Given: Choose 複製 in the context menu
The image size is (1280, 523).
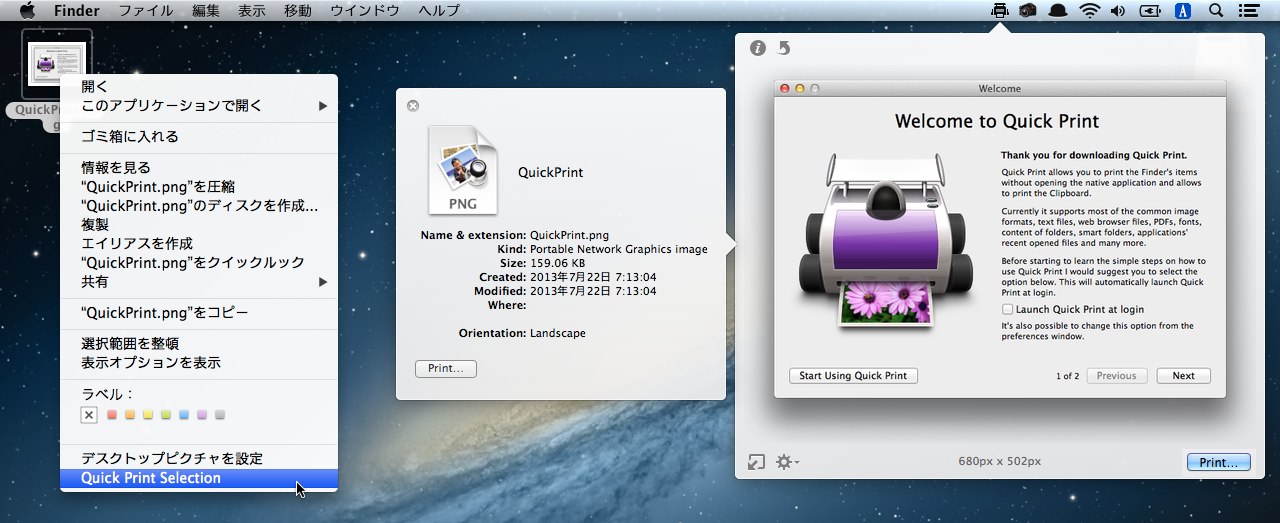Looking at the screenshot, I should 199,225.
